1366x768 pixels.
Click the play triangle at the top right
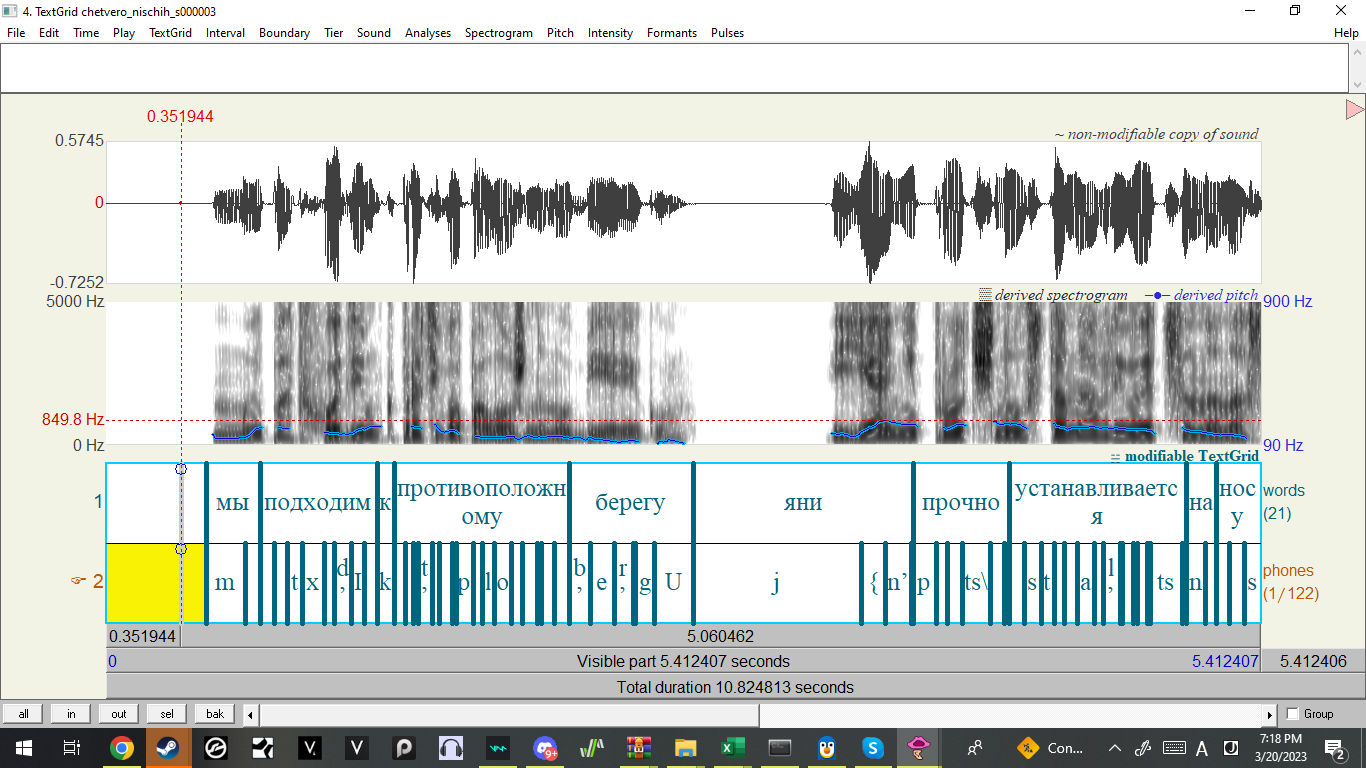click(1354, 109)
